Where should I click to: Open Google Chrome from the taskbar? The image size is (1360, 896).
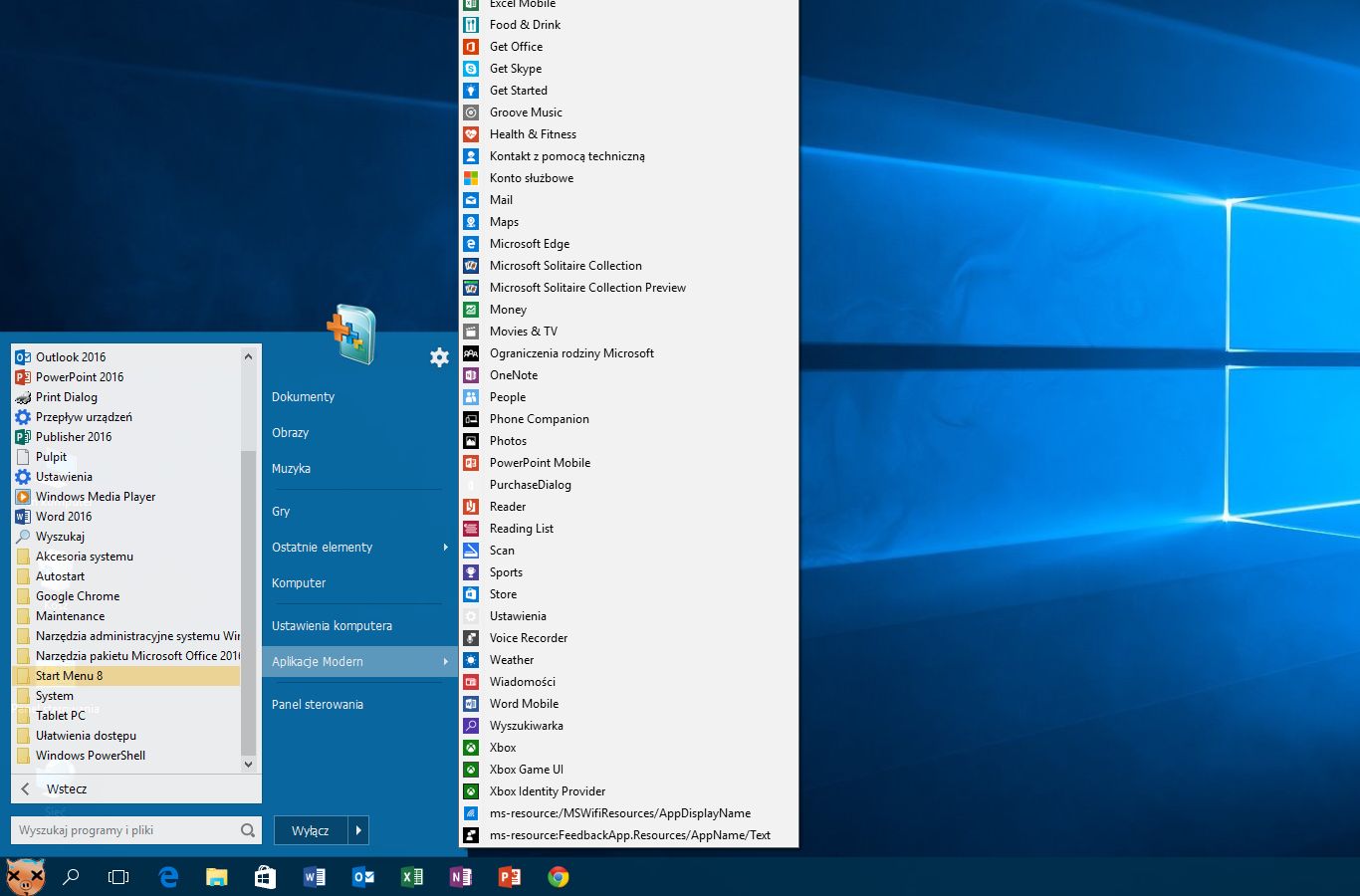[559, 877]
